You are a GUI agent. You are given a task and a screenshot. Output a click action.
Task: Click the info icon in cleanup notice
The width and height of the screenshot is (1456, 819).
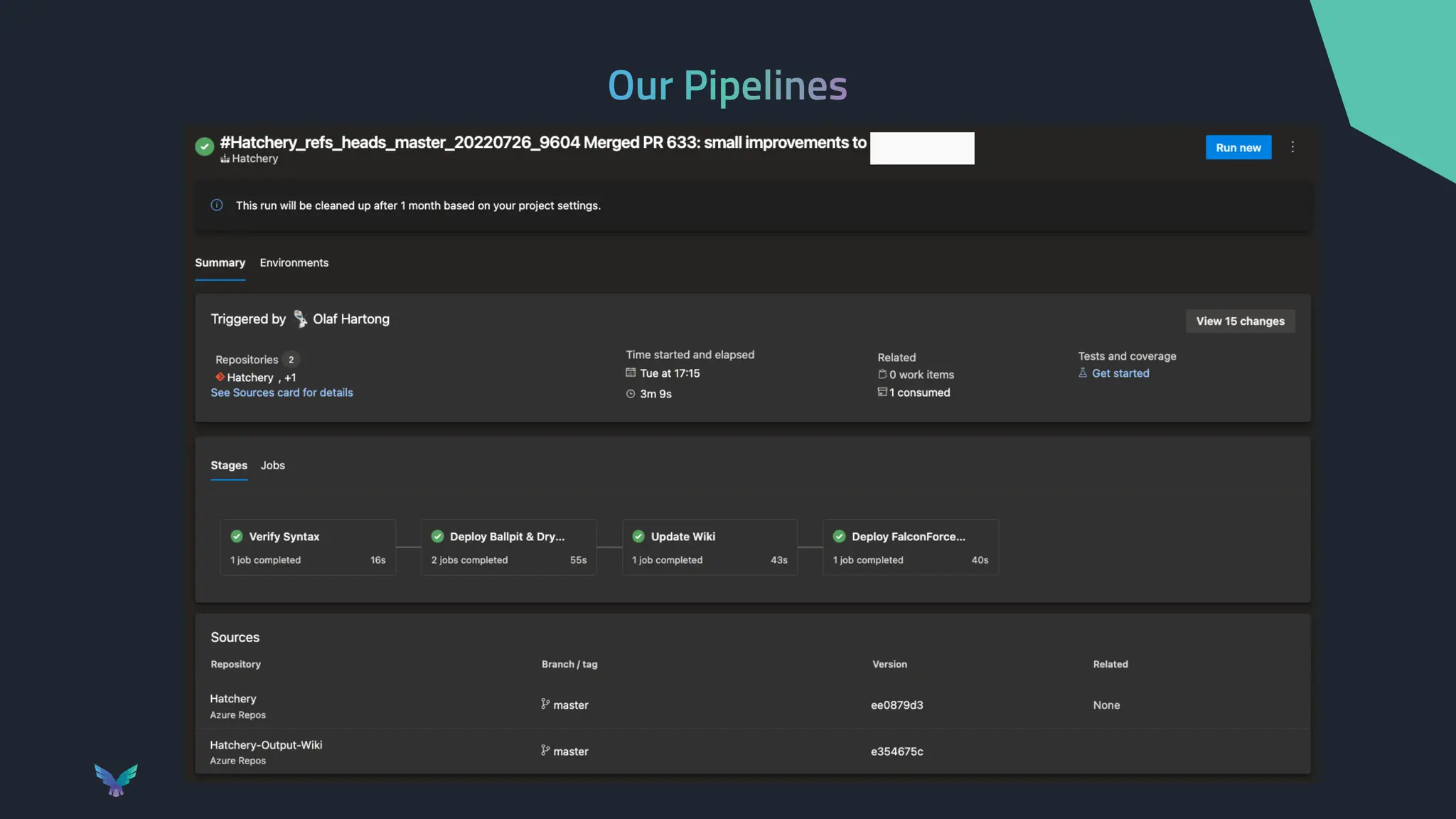(x=217, y=205)
